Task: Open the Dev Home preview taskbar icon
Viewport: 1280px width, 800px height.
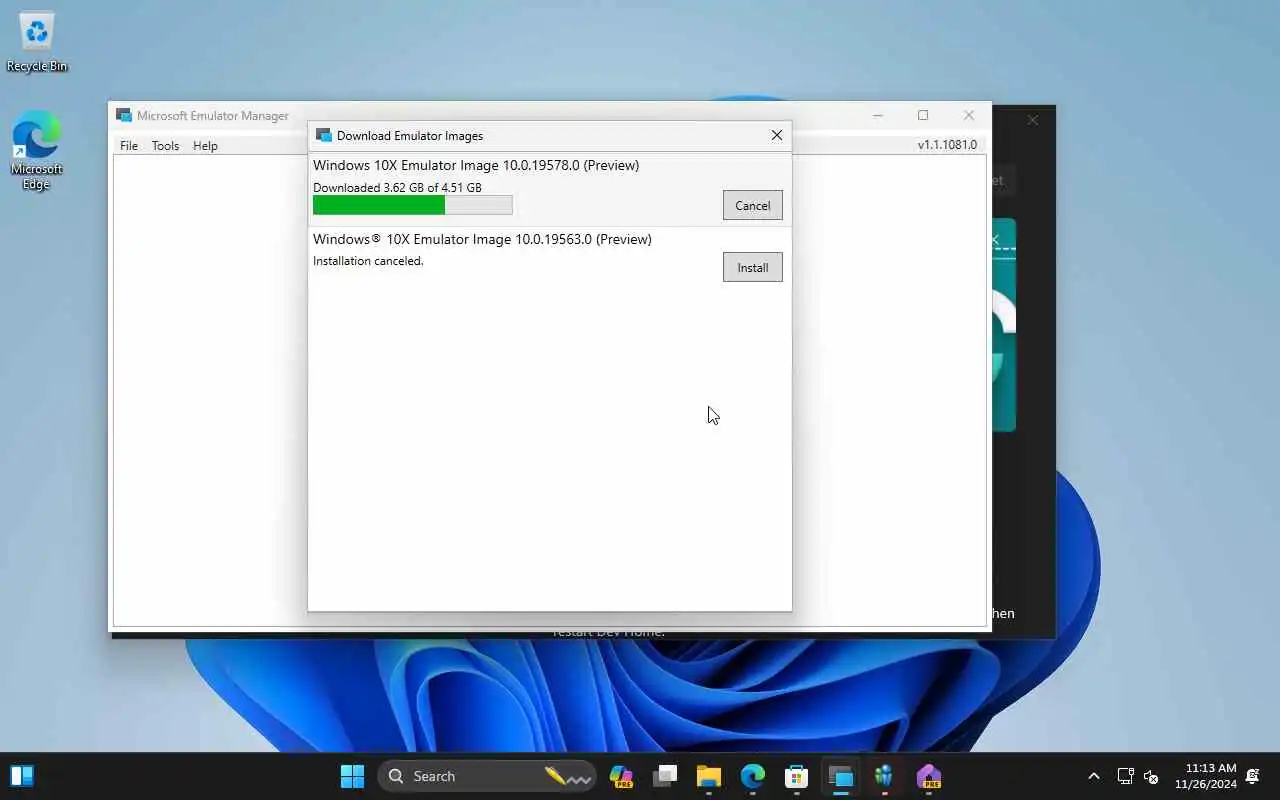Action: (x=929, y=776)
